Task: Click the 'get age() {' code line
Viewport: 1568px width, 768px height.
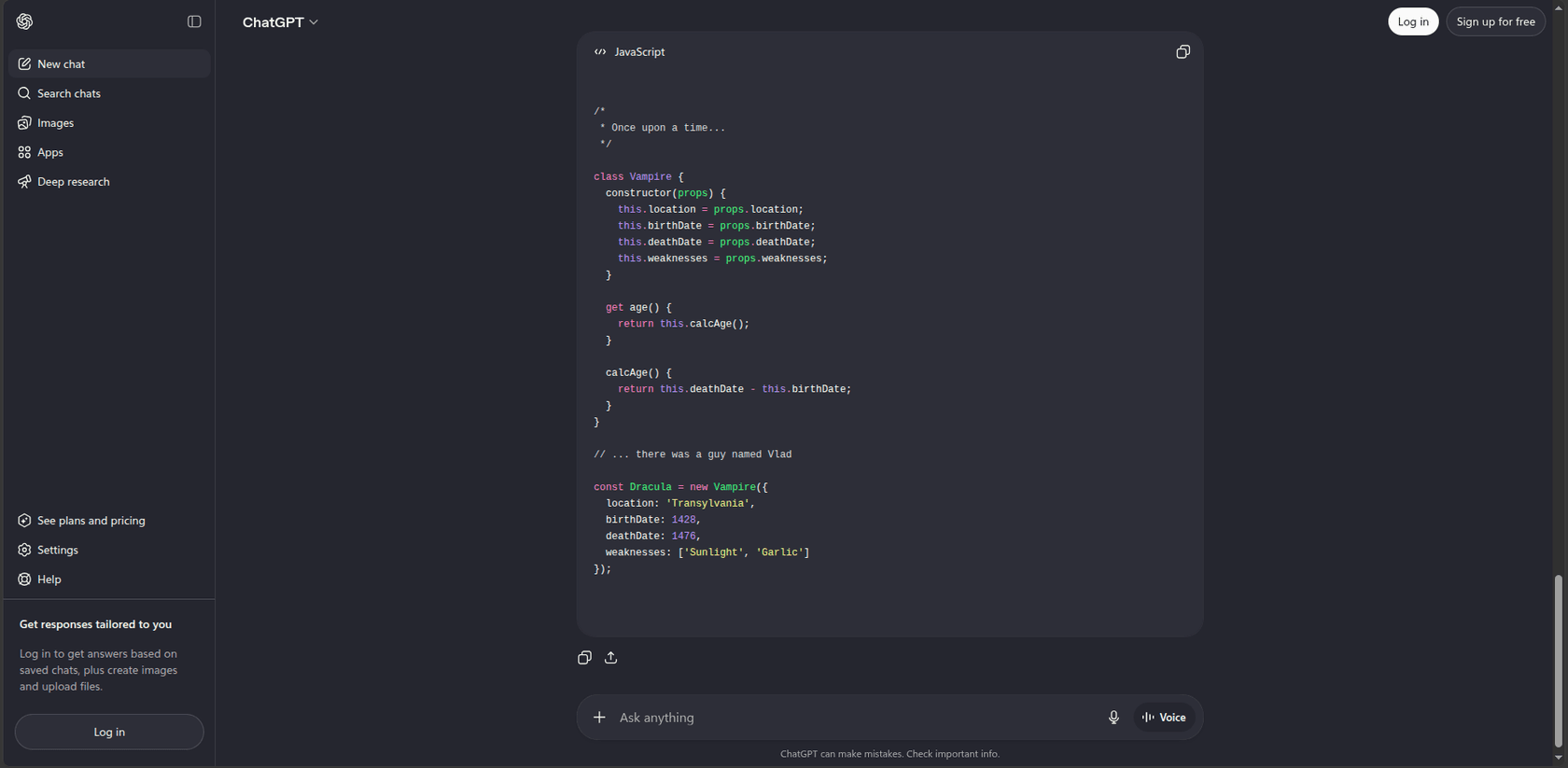Action: tap(638, 307)
